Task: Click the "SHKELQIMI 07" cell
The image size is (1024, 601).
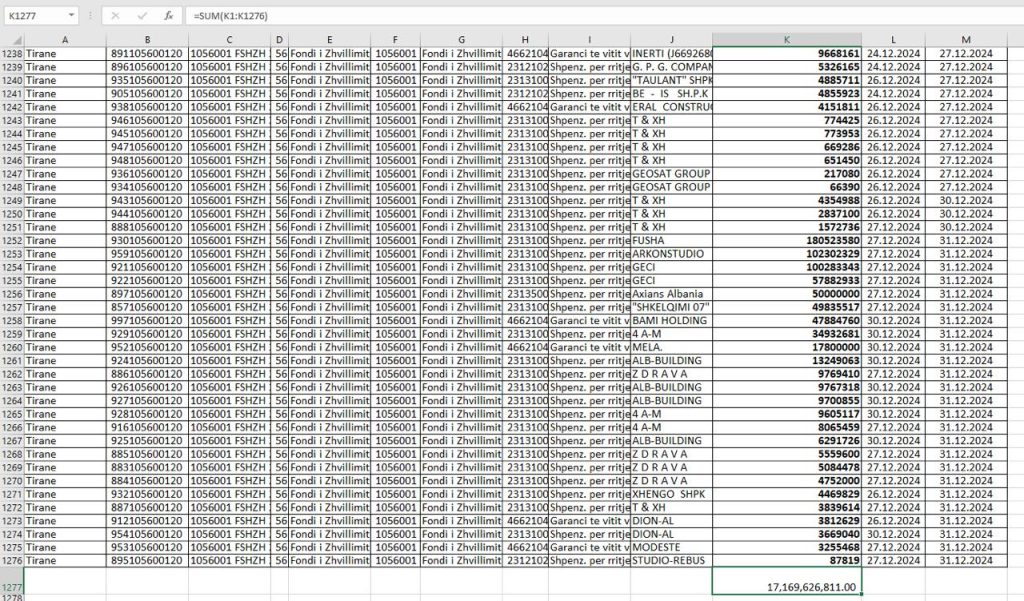Action: [671, 307]
